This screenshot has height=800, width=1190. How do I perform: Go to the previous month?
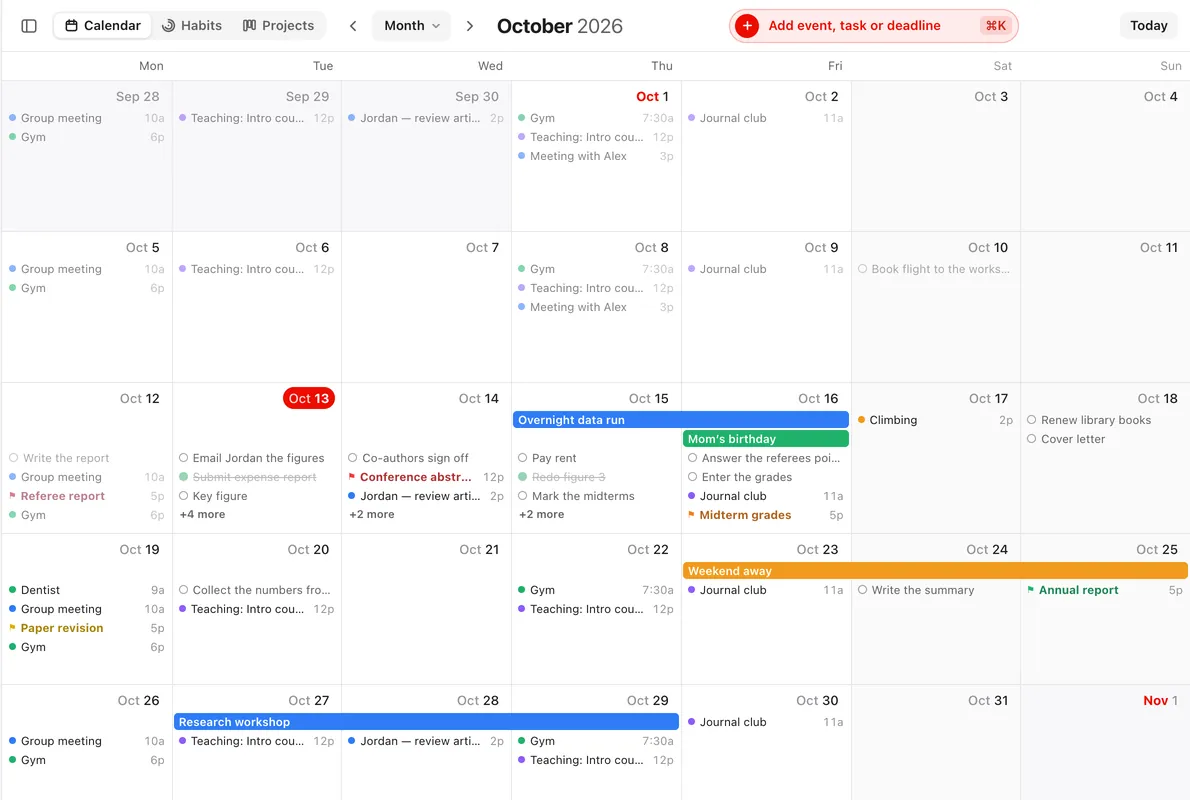click(353, 26)
